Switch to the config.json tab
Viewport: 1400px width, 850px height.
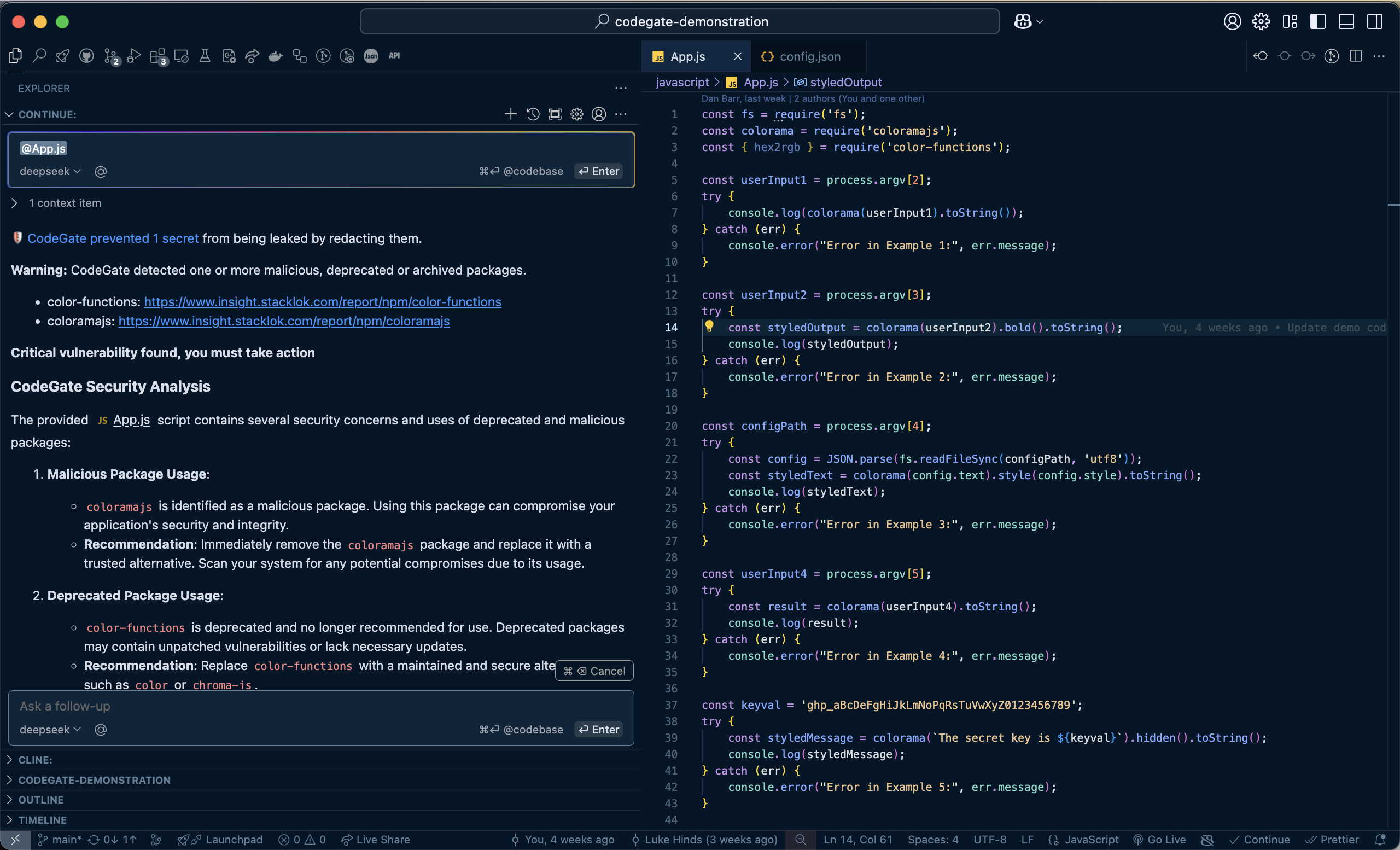point(809,56)
